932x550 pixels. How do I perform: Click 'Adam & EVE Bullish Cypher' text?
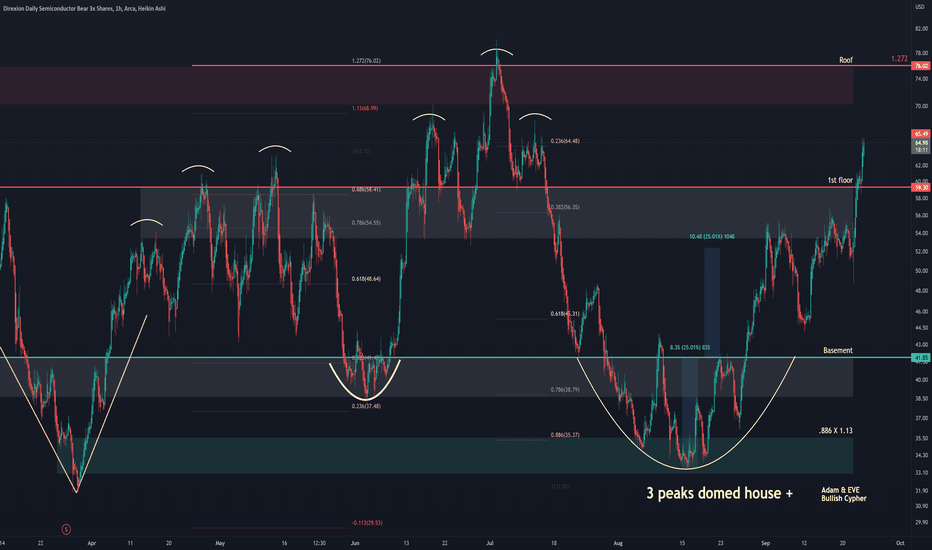pos(843,494)
